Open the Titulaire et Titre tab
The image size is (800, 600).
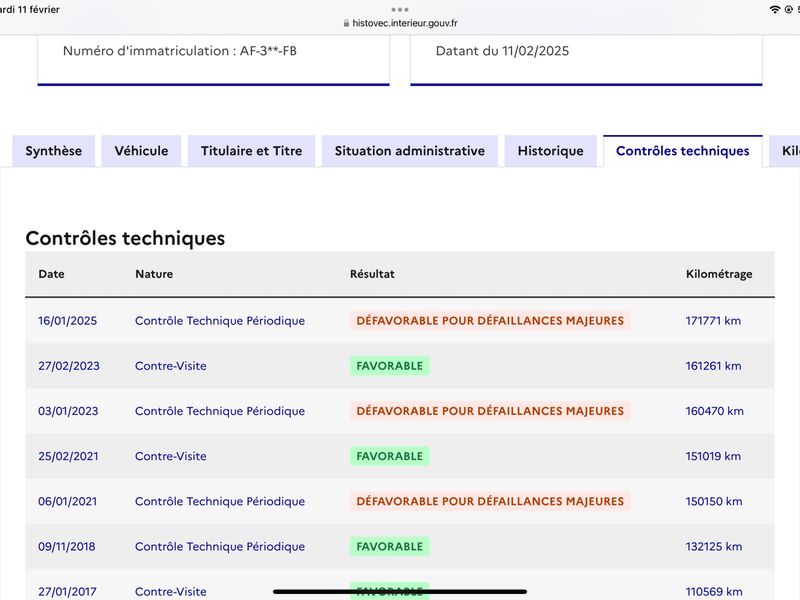pos(252,151)
